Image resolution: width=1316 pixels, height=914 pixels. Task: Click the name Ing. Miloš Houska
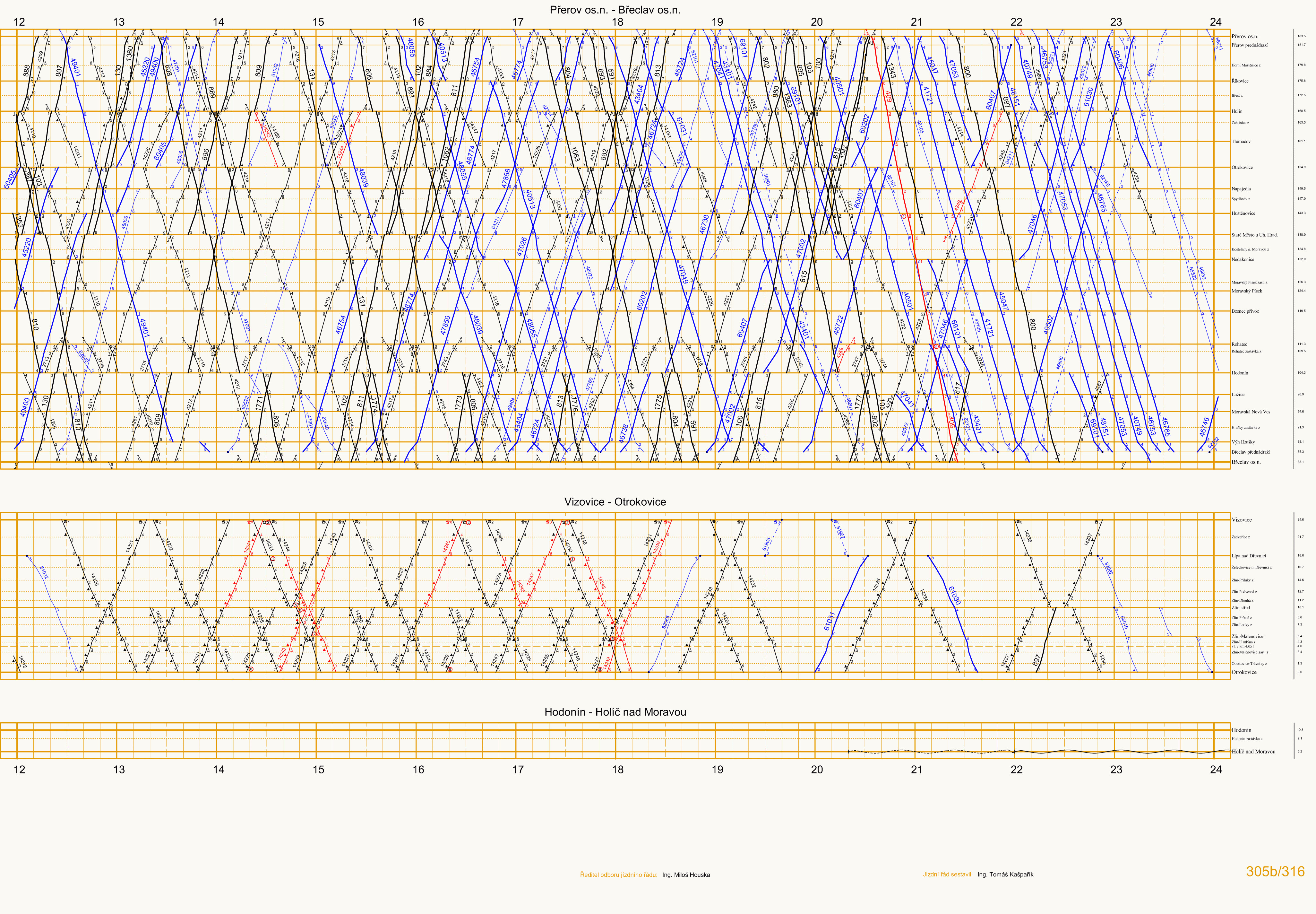(686, 875)
